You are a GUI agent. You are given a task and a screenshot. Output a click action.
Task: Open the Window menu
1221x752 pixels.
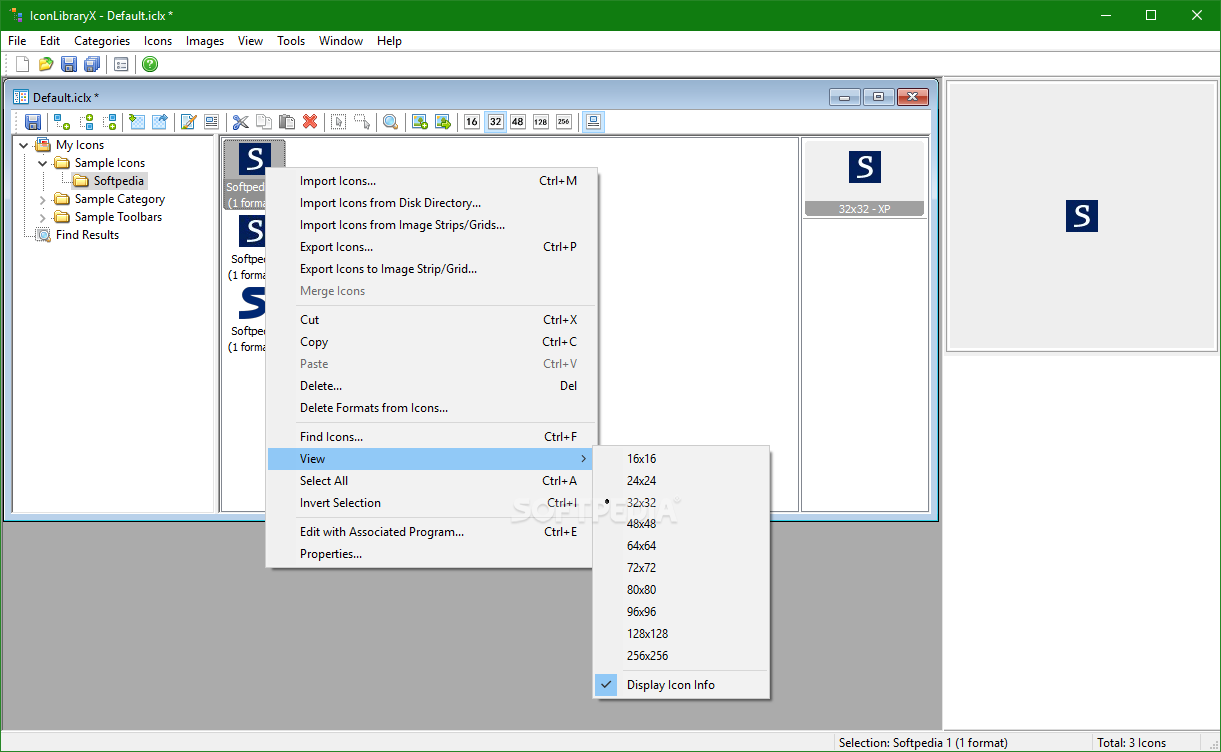(x=341, y=41)
